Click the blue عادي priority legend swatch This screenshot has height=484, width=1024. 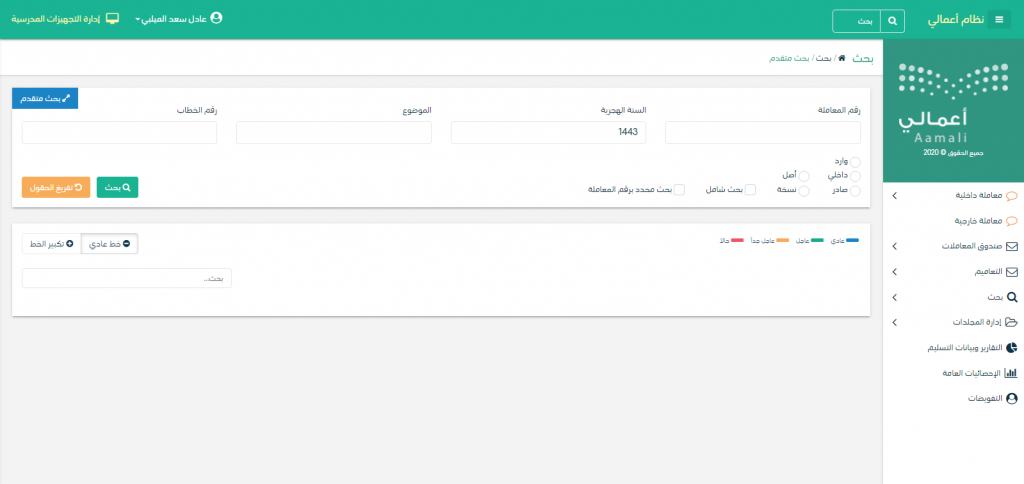click(852, 241)
